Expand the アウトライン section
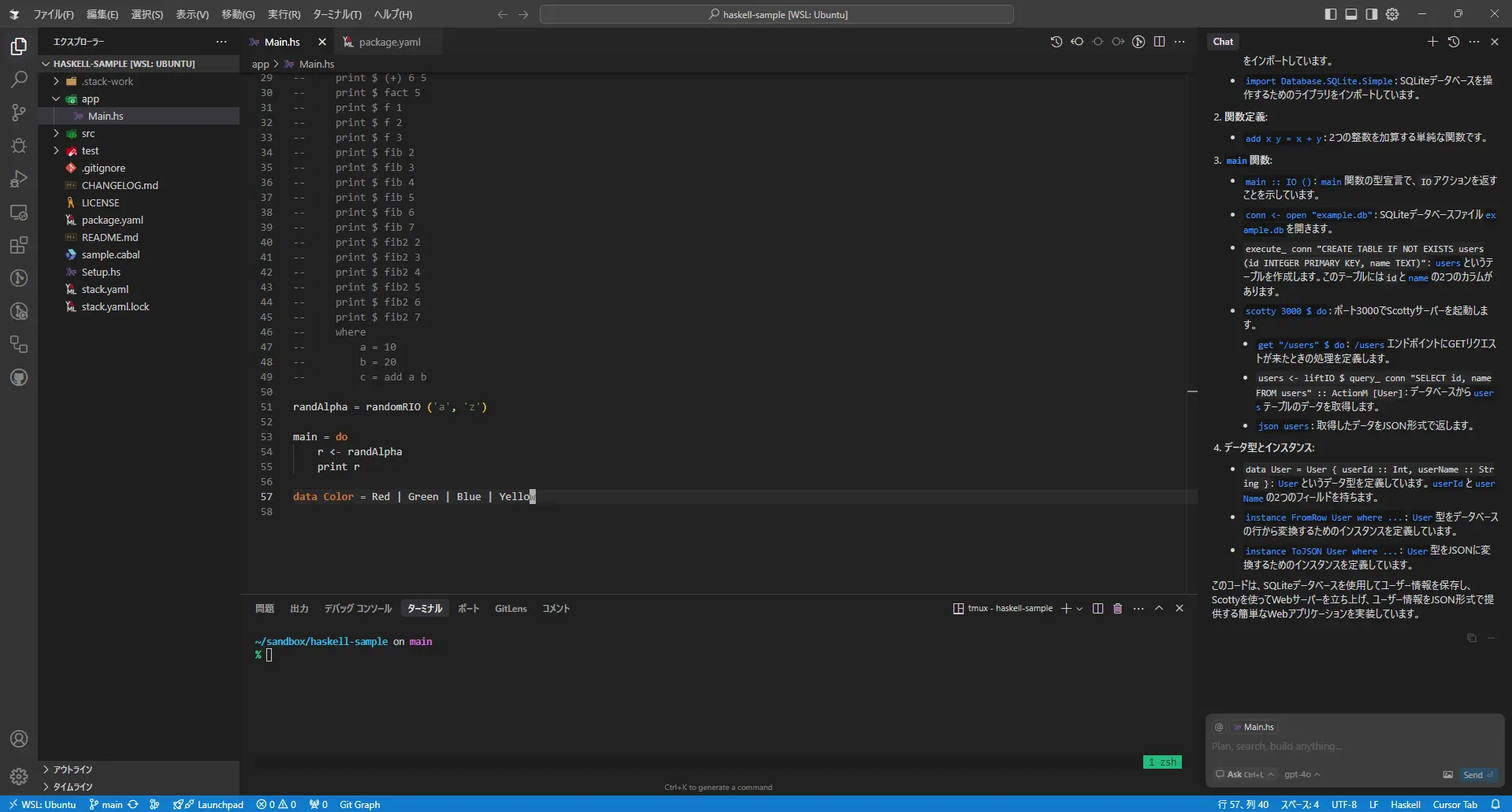The width and height of the screenshot is (1512, 812). pos(72,769)
